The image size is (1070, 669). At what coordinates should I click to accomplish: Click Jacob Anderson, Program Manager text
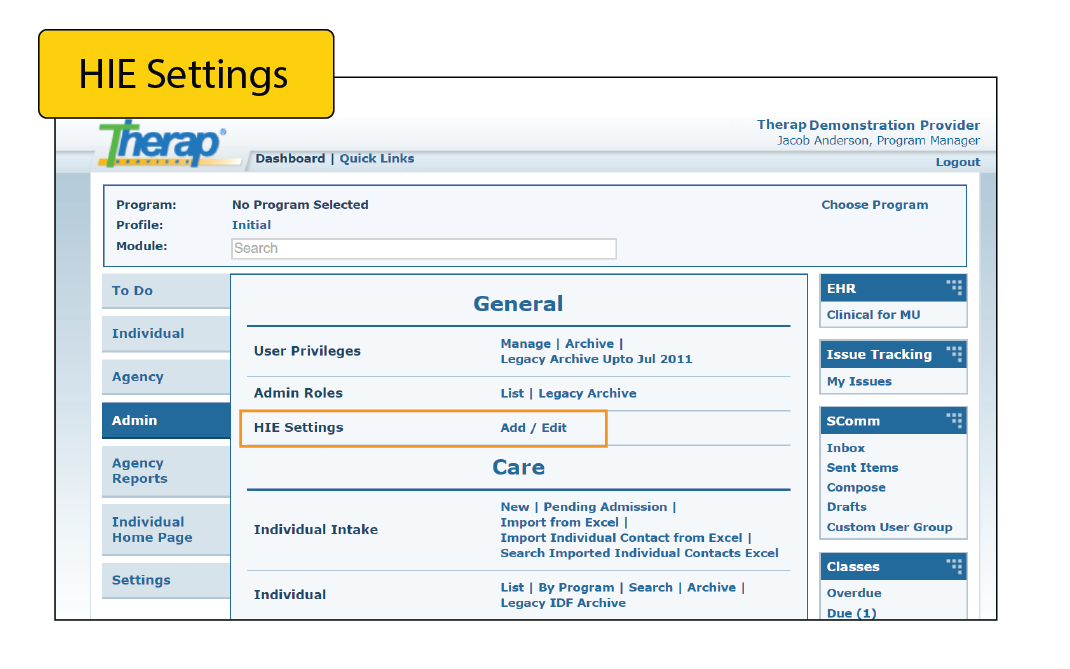tap(878, 141)
